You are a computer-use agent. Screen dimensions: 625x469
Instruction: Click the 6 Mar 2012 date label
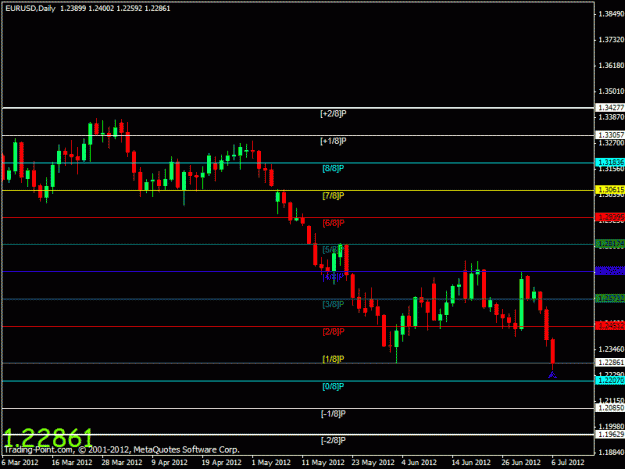(x=20, y=462)
